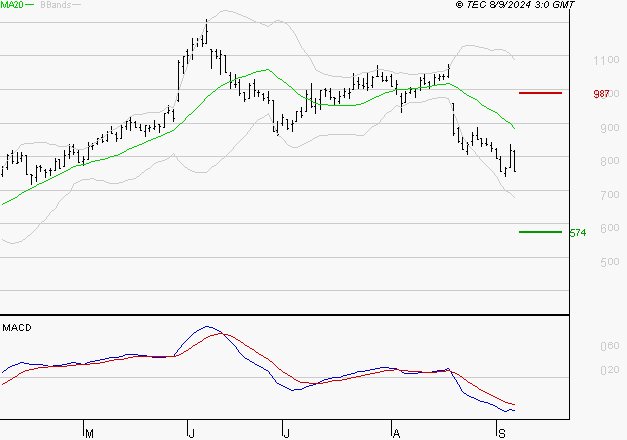The width and height of the screenshot is (627, 440).
Task: Click the MA20 legend label
Action: click(x=12, y=5)
